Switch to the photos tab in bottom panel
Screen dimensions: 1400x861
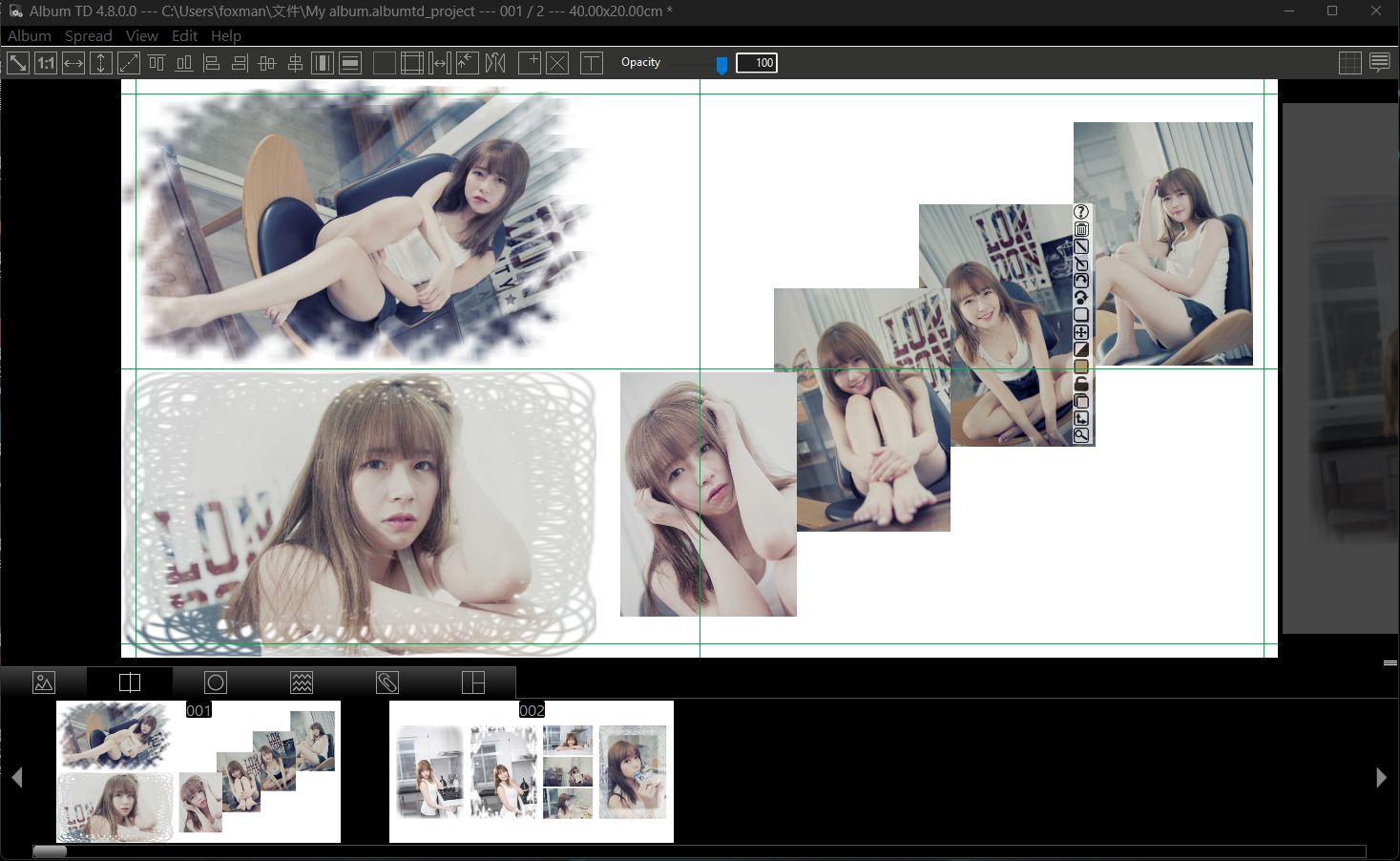[44, 682]
